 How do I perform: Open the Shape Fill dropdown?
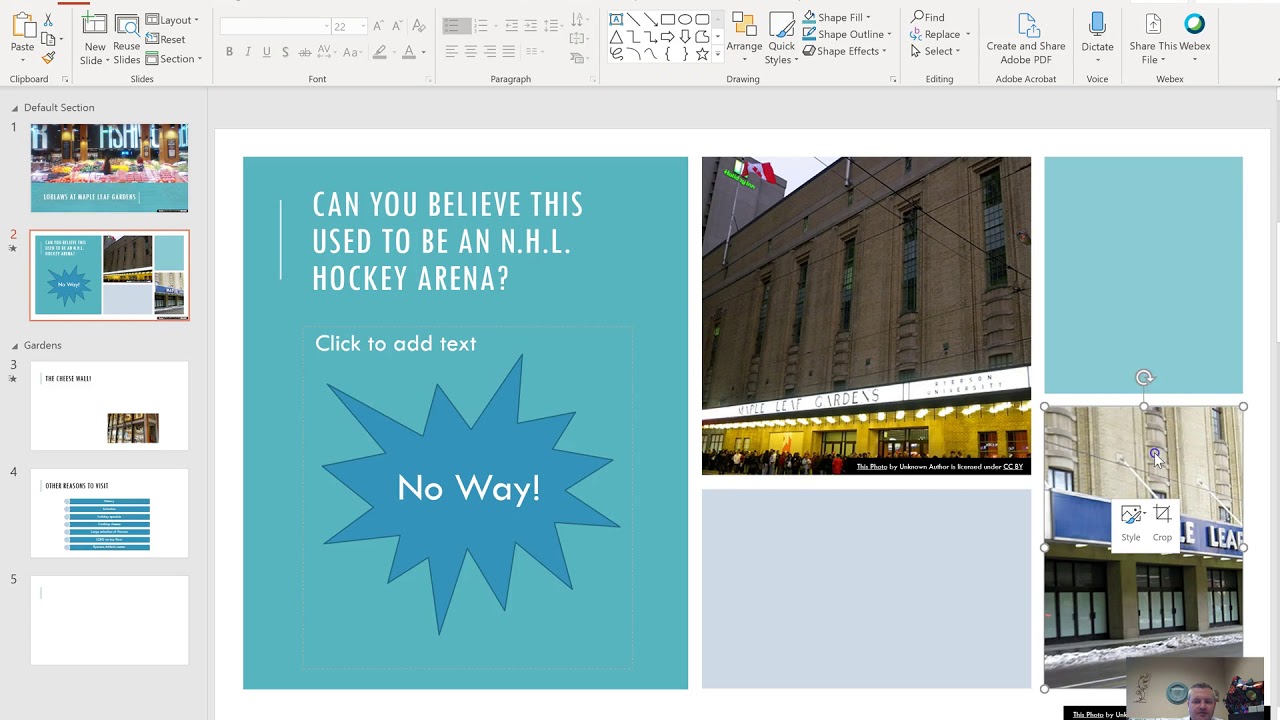(836, 17)
